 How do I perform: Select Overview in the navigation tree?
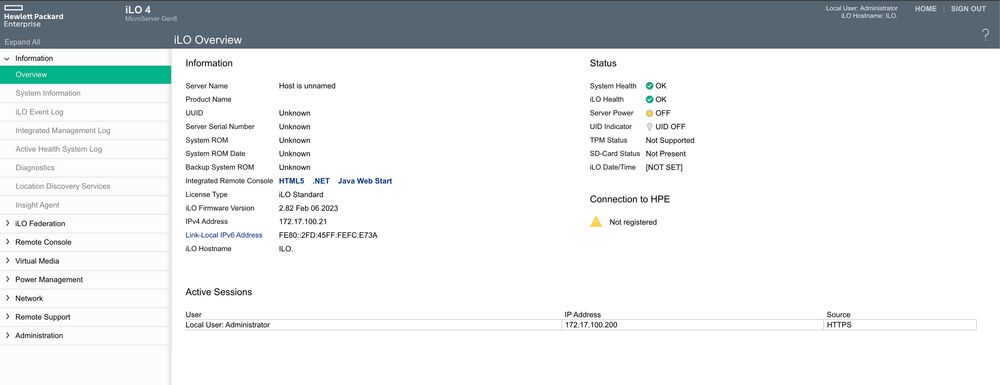(x=85, y=75)
